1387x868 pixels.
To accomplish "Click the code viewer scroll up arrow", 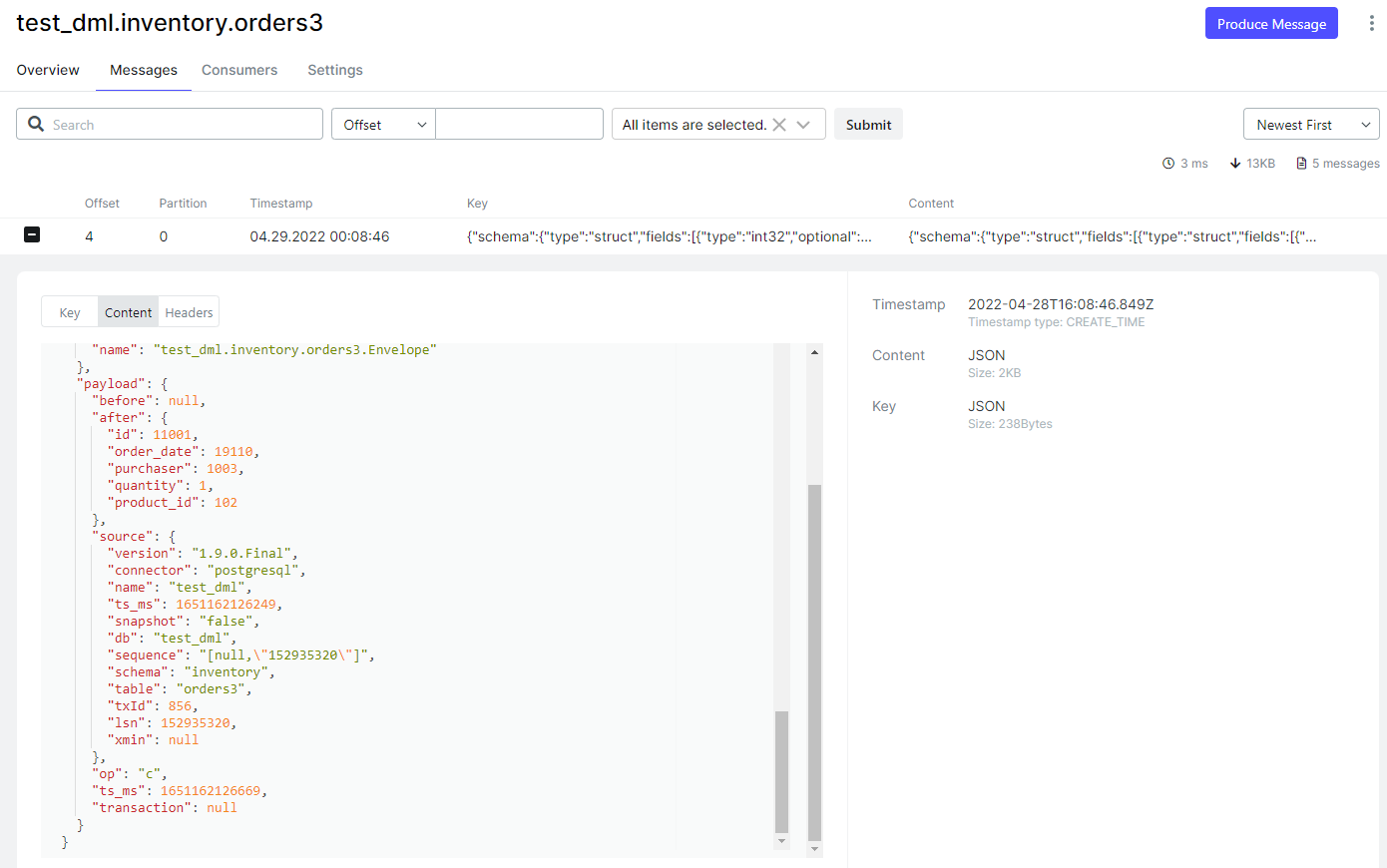I will 814,352.
